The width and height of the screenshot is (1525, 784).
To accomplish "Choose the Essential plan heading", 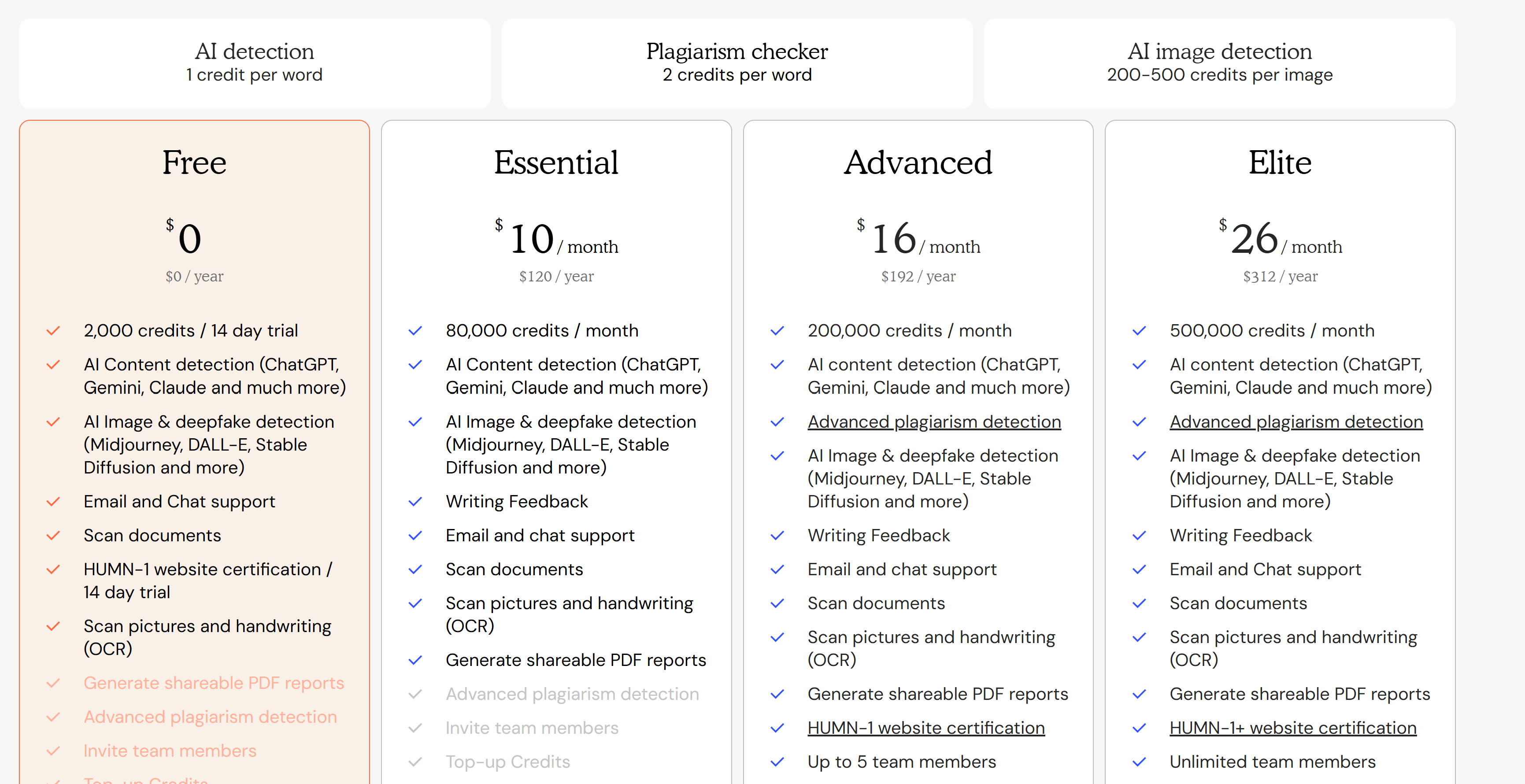I will pyautogui.click(x=556, y=162).
